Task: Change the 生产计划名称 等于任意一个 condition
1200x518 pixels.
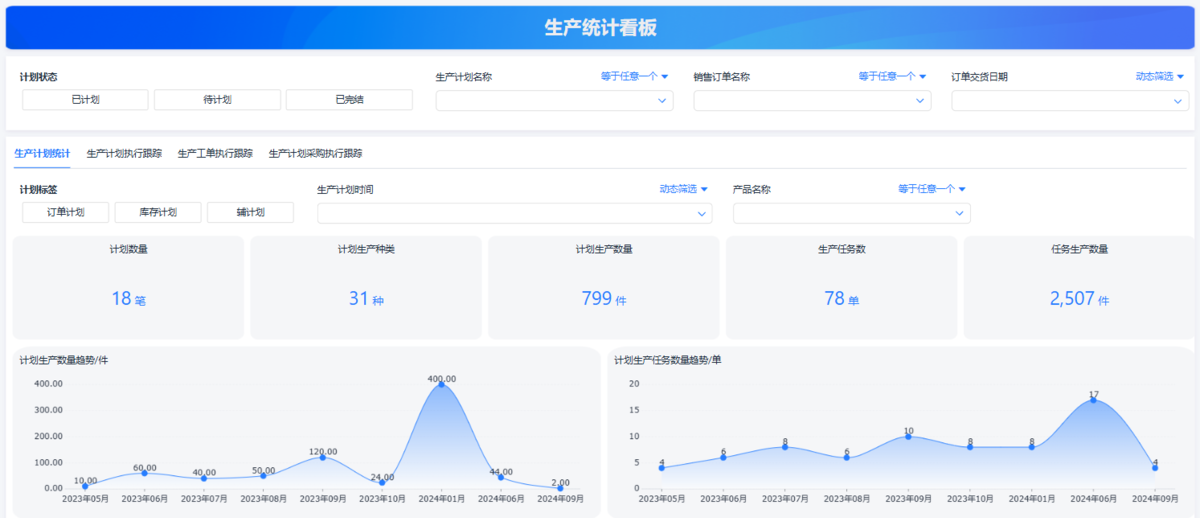Action: (634, 76)
